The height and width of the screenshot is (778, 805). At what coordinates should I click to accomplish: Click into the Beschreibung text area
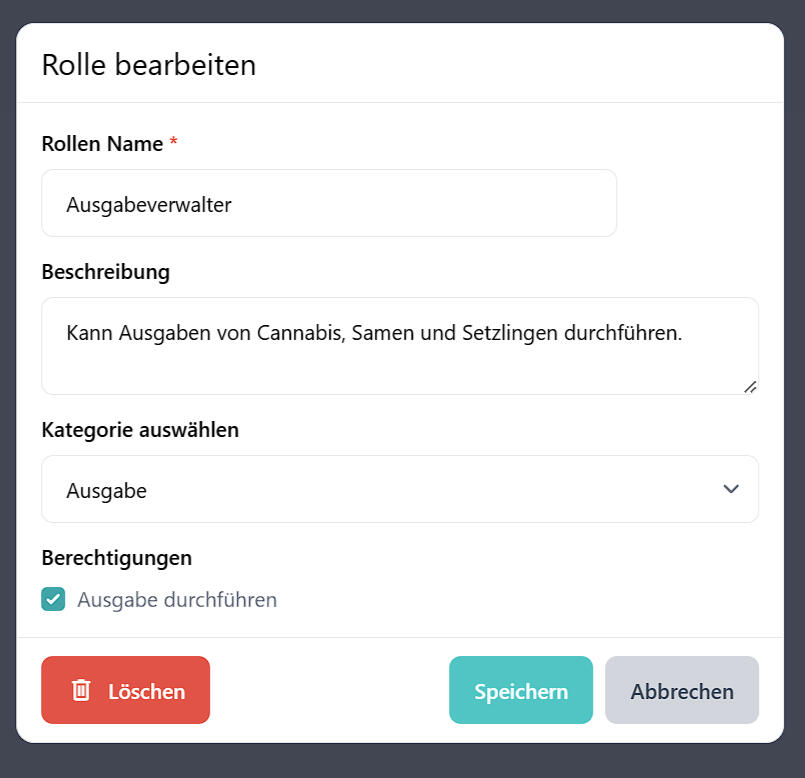point(399,360)
